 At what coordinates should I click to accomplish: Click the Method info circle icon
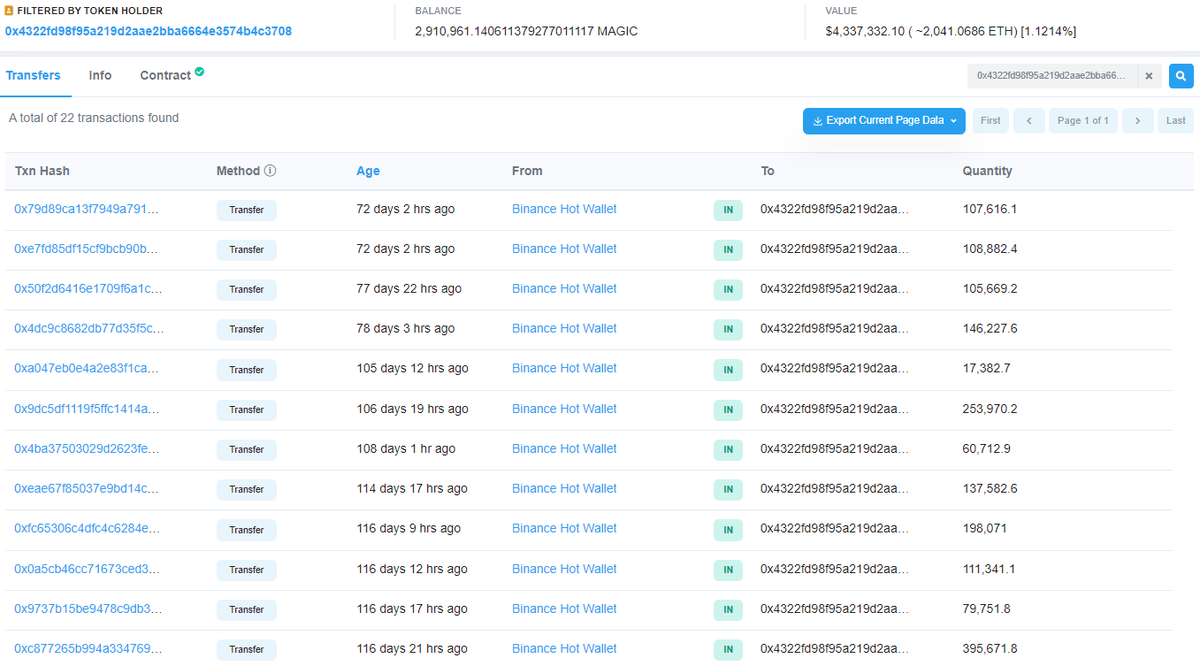coord(270,171)
